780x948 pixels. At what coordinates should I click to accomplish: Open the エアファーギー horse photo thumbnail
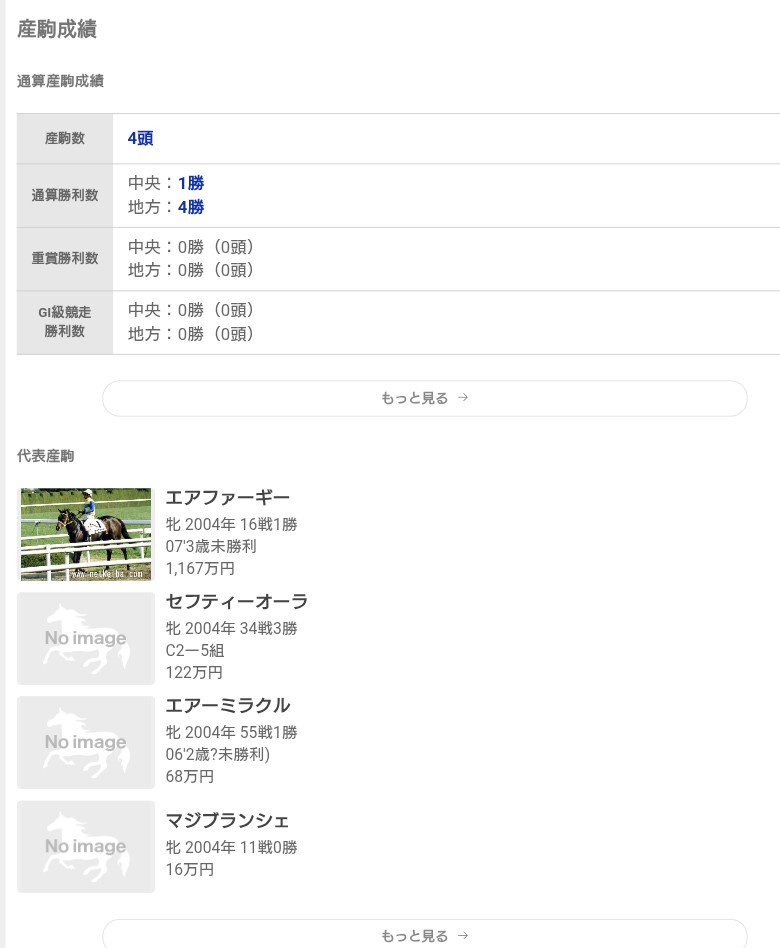coord(86,534)
